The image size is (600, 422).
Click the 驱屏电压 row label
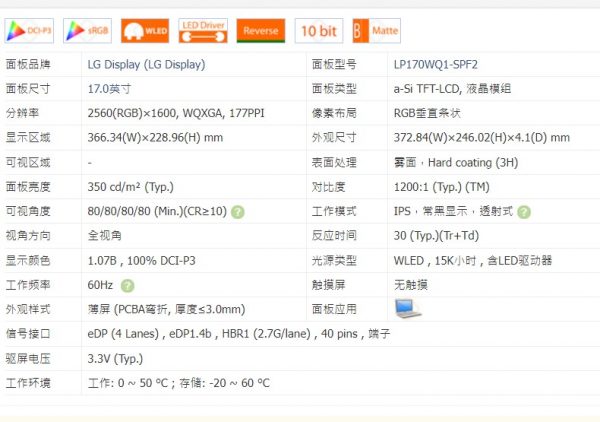[28, 359]
